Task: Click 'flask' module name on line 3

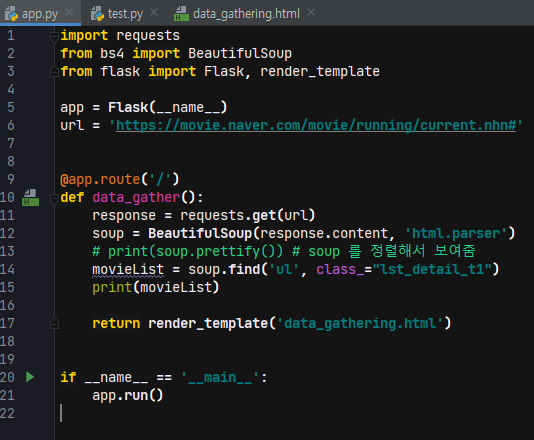Action: pos(120,72)
